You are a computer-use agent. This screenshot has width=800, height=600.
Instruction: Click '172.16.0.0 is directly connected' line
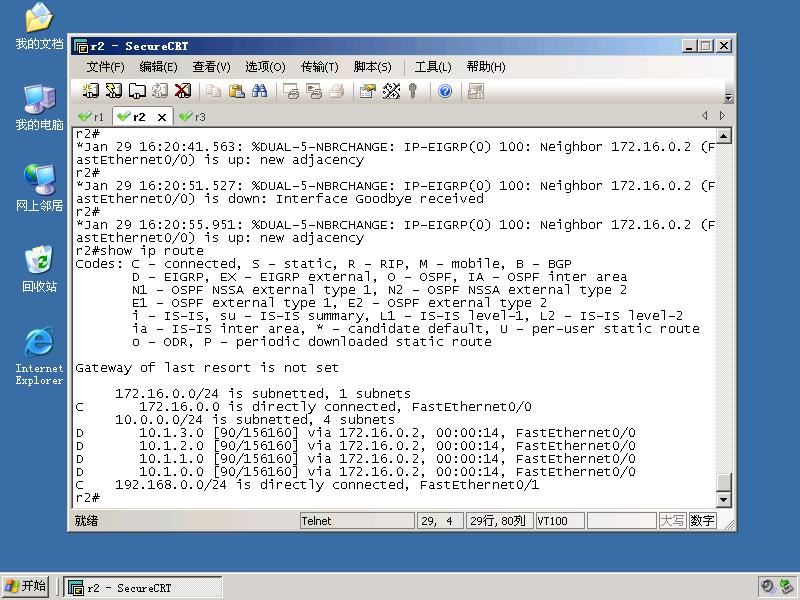pyautogui.click(x=304, y=407)
